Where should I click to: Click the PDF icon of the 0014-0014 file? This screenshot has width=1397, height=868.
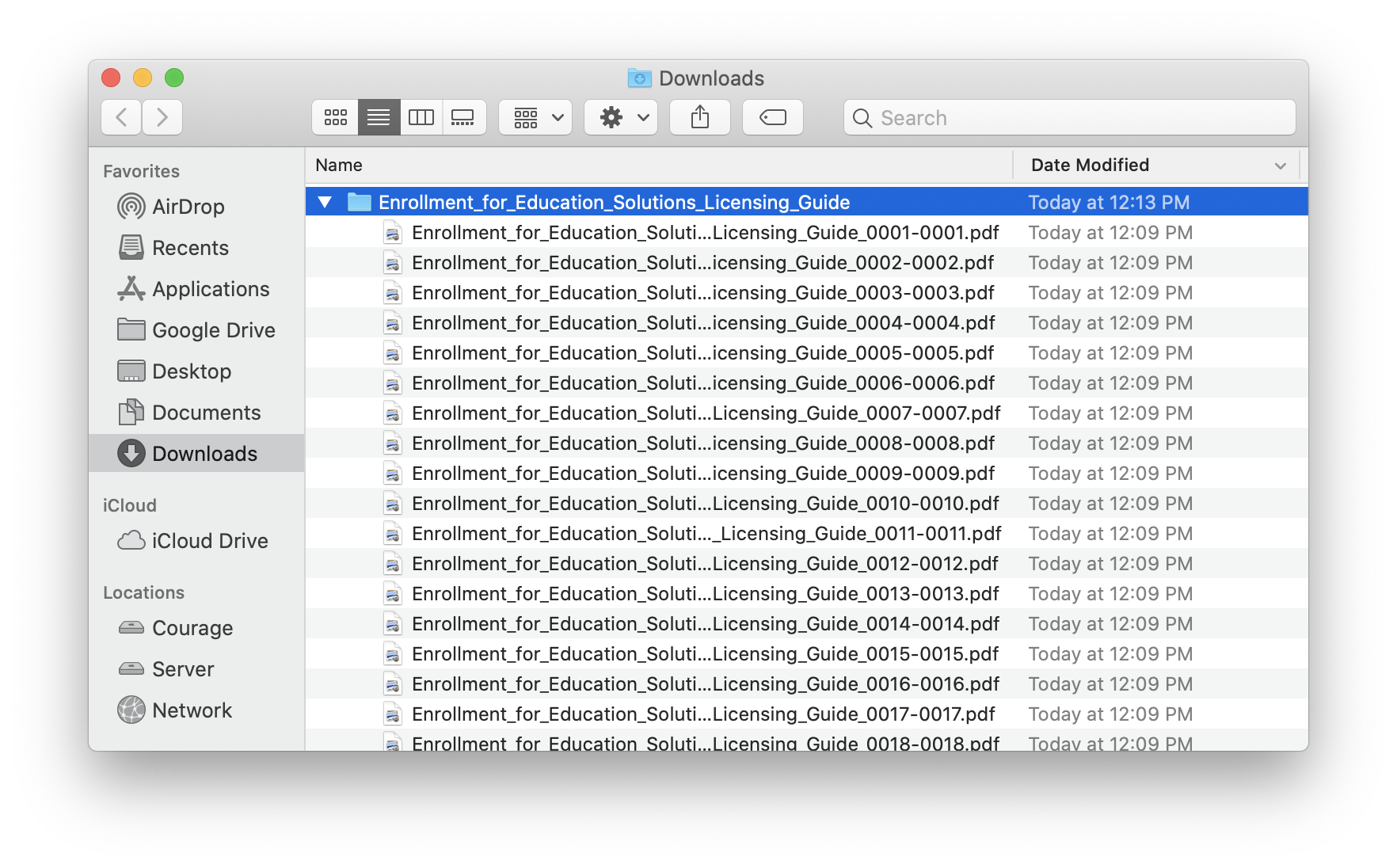coord(393,624)
